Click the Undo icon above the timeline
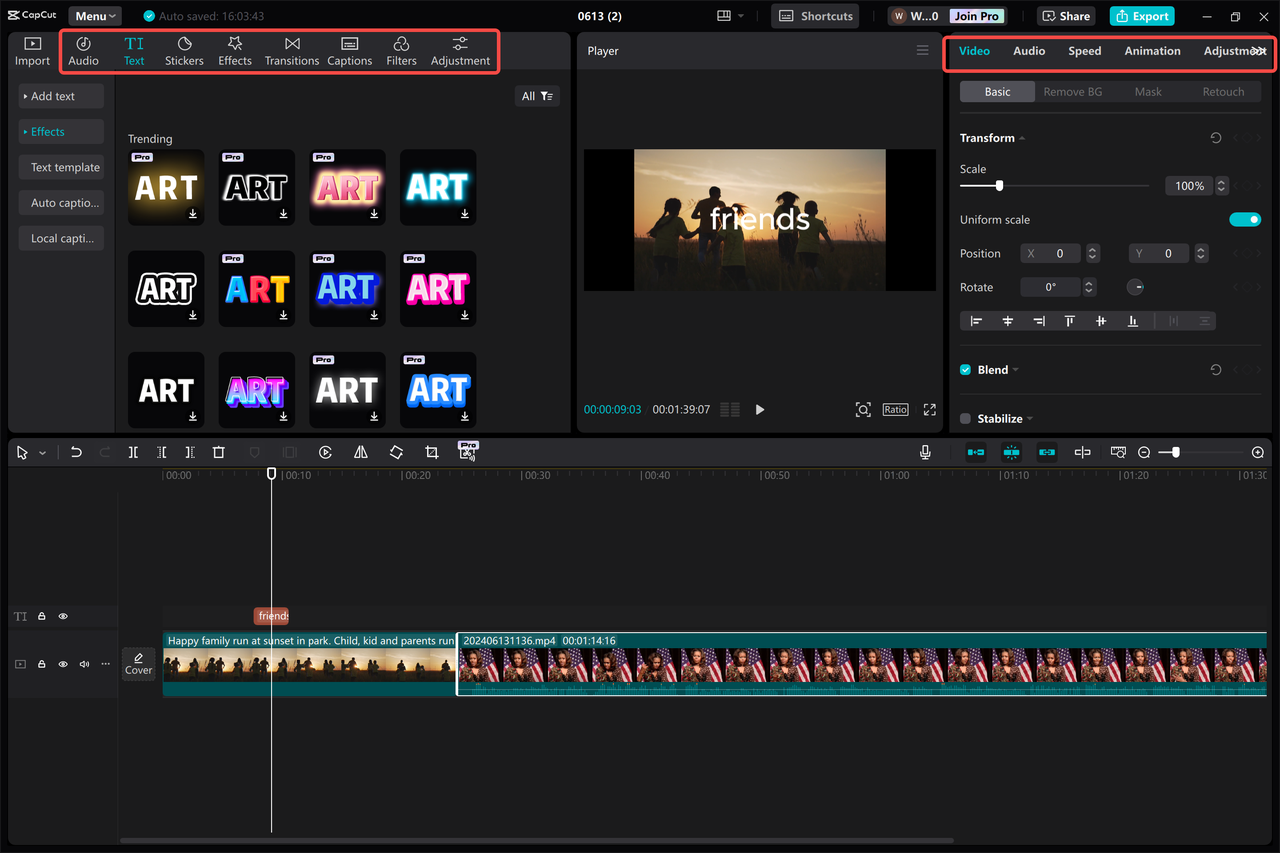 click(76, 452)
